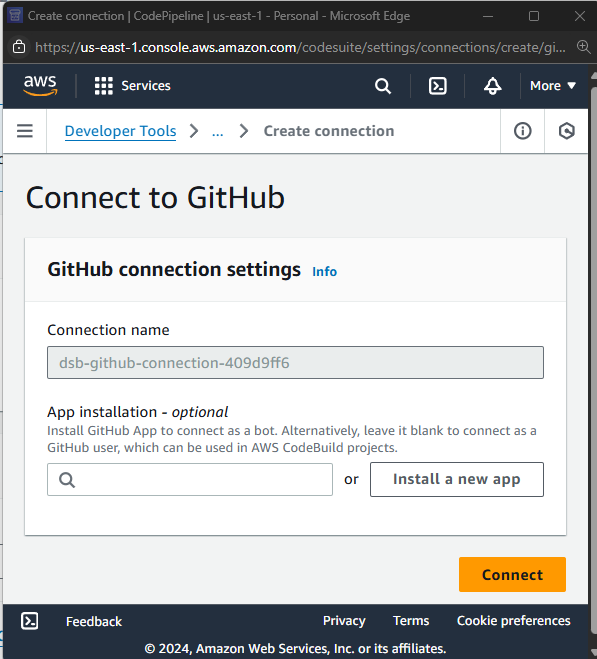Open the Info link for GitHub settings
Image resolution: width=597 pixels, height=659 pixels.
pyautogui.click(x=324, y=272)
